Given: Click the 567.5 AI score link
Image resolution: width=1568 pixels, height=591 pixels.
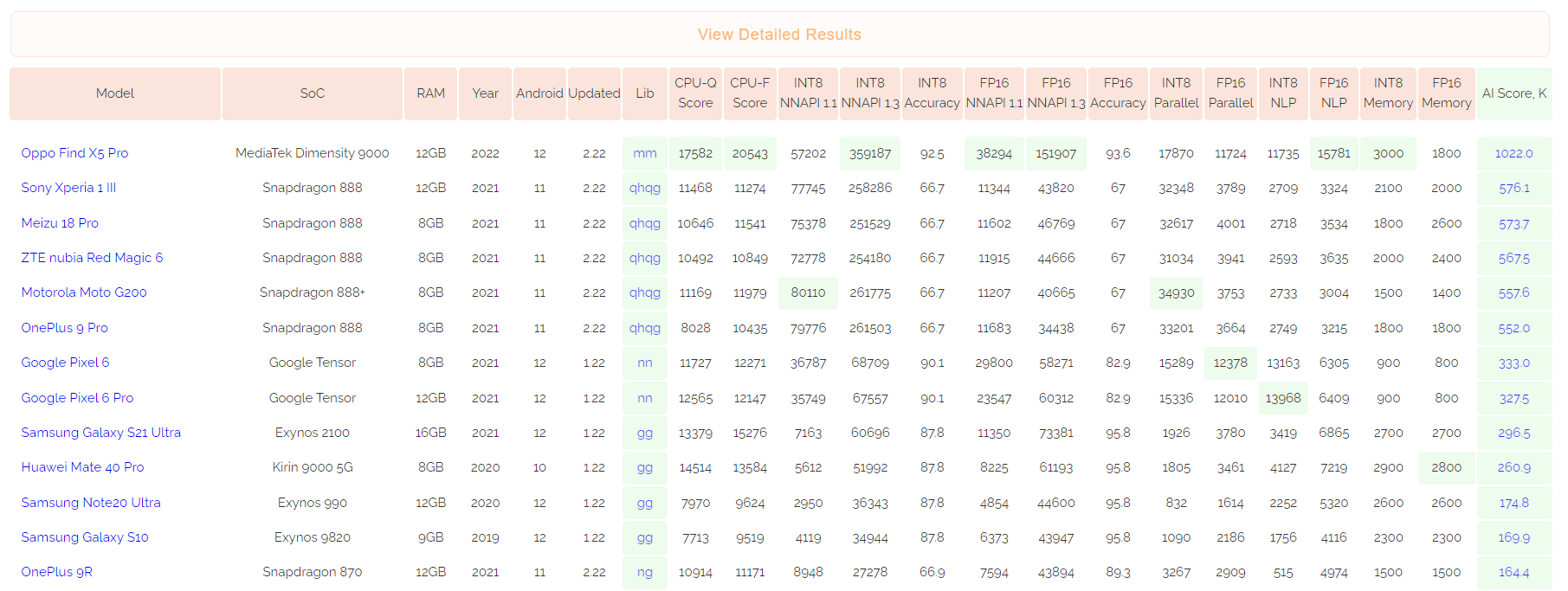Looking at the screenshot, I should pyautogui.click(x=1514, y=258).
